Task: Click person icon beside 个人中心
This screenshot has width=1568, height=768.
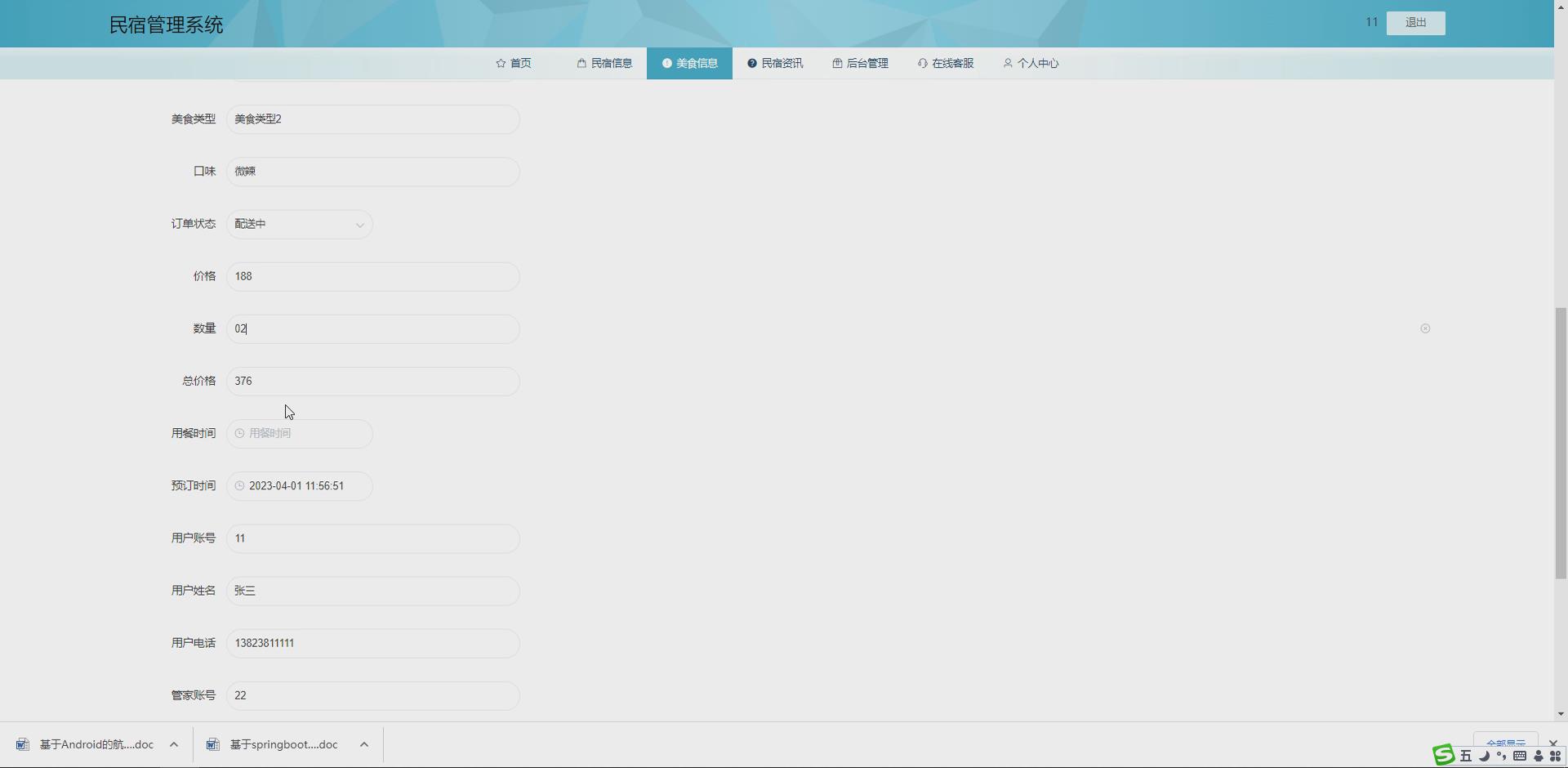Action: (1008, 63)
